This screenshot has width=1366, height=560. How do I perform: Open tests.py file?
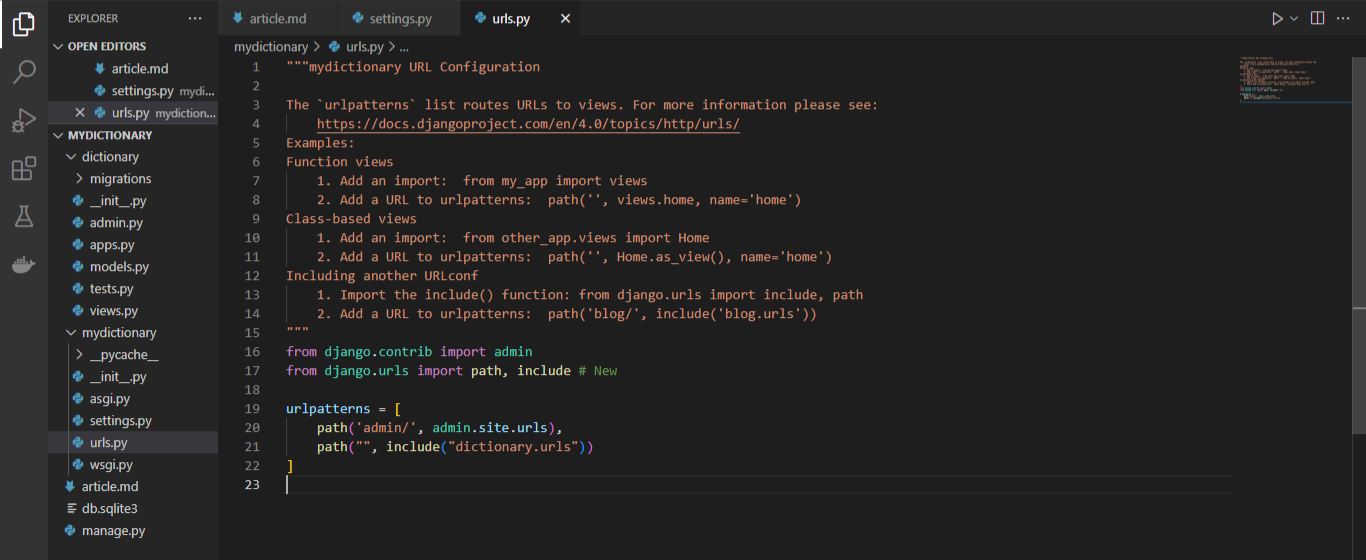coord(111,289)
